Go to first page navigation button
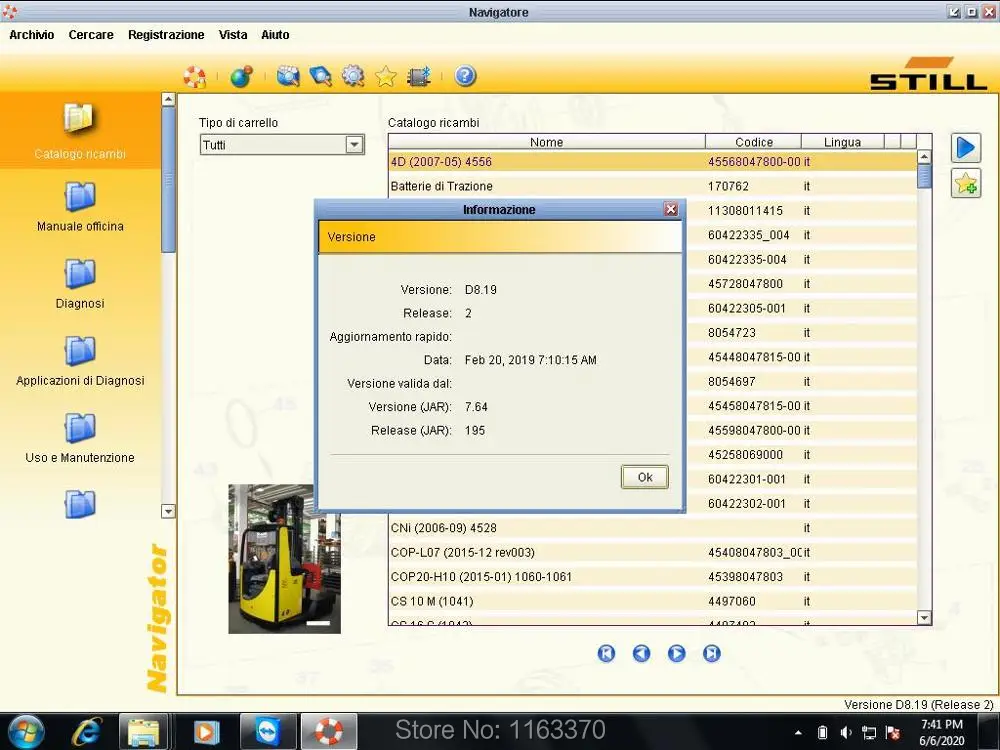This screenshot has width=1000, height=750. (606, 653)
